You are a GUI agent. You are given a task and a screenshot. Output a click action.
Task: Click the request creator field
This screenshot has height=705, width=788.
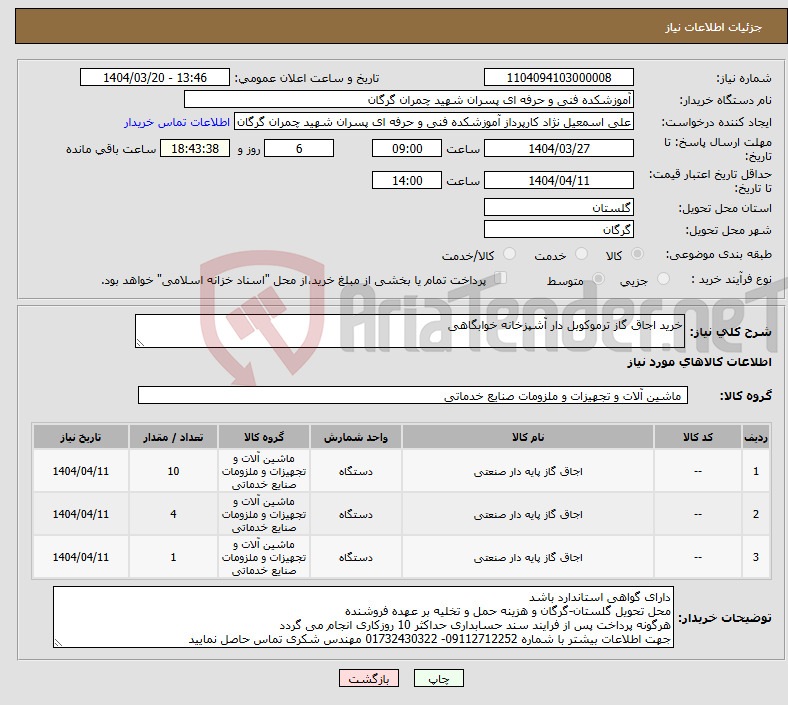click(x=434, y=122)
